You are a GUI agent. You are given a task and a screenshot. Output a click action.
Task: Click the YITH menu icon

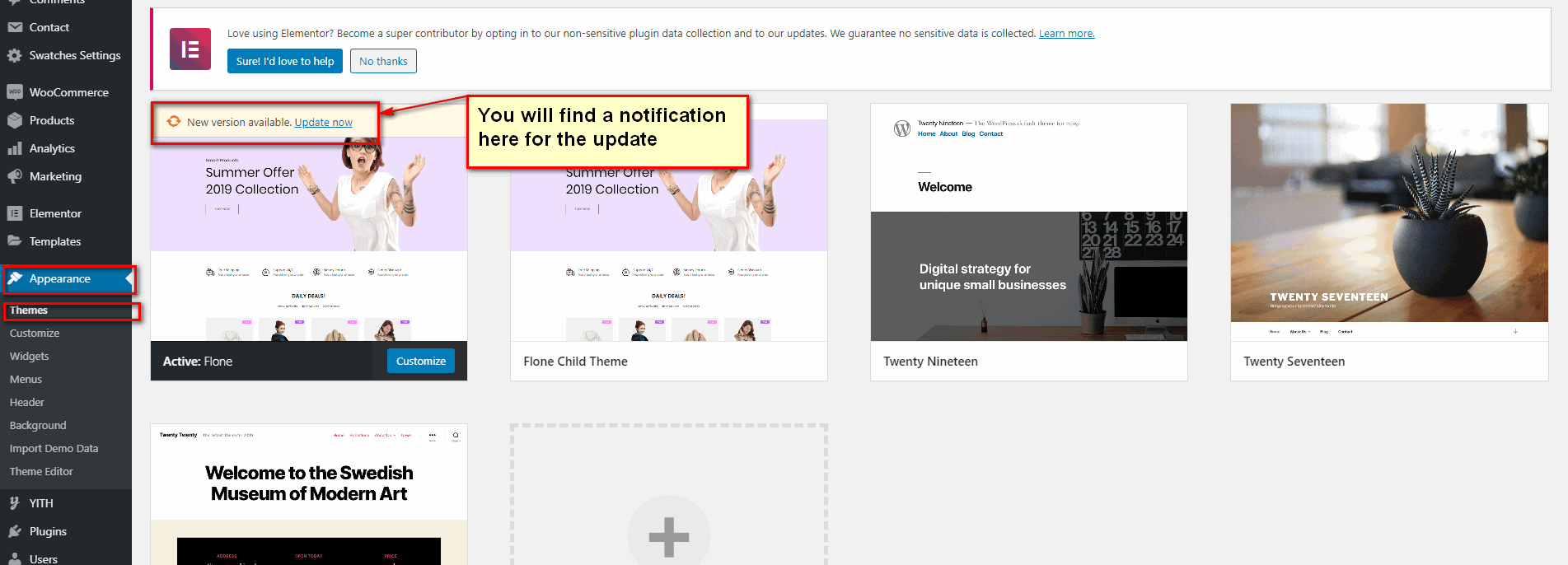coord(15,503)
